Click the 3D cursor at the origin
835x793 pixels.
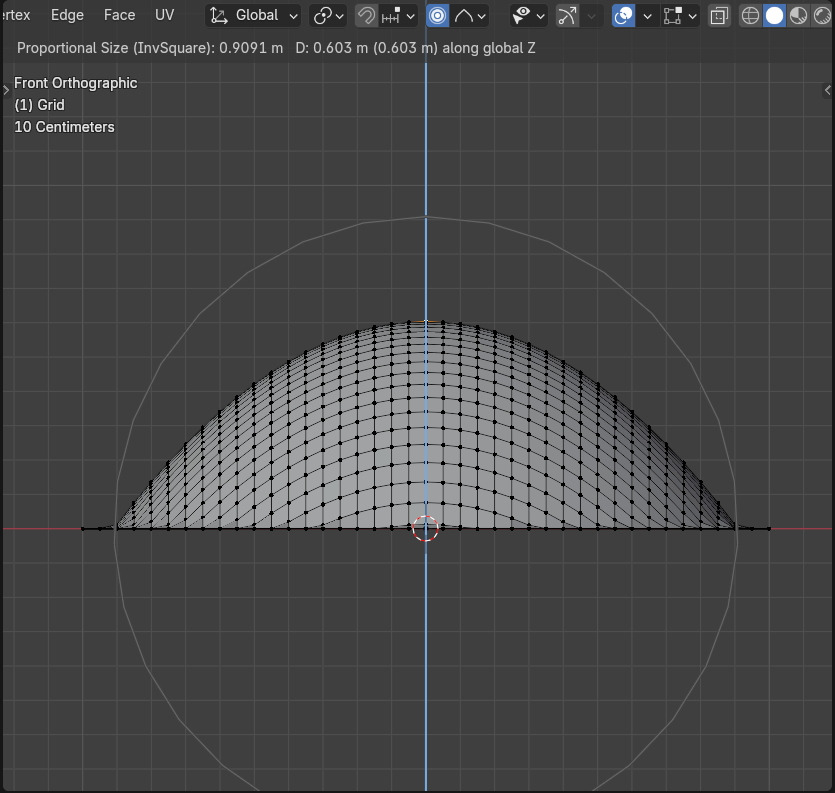(x=426, y=529)
